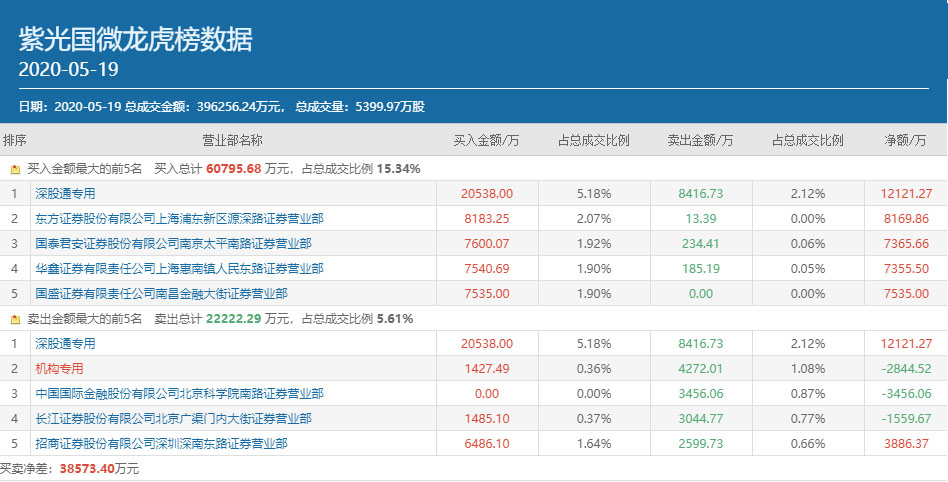
Task: Open 中国国际金融北京科学院南路营业部 link
Action: pos(179,394)
